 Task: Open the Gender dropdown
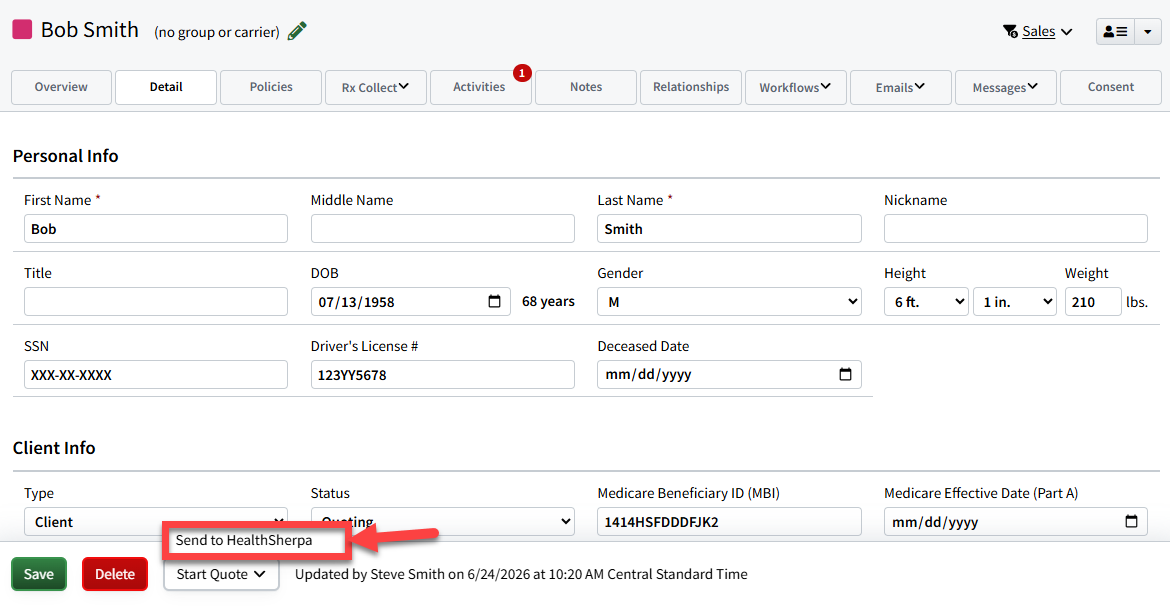click(729, 302)
